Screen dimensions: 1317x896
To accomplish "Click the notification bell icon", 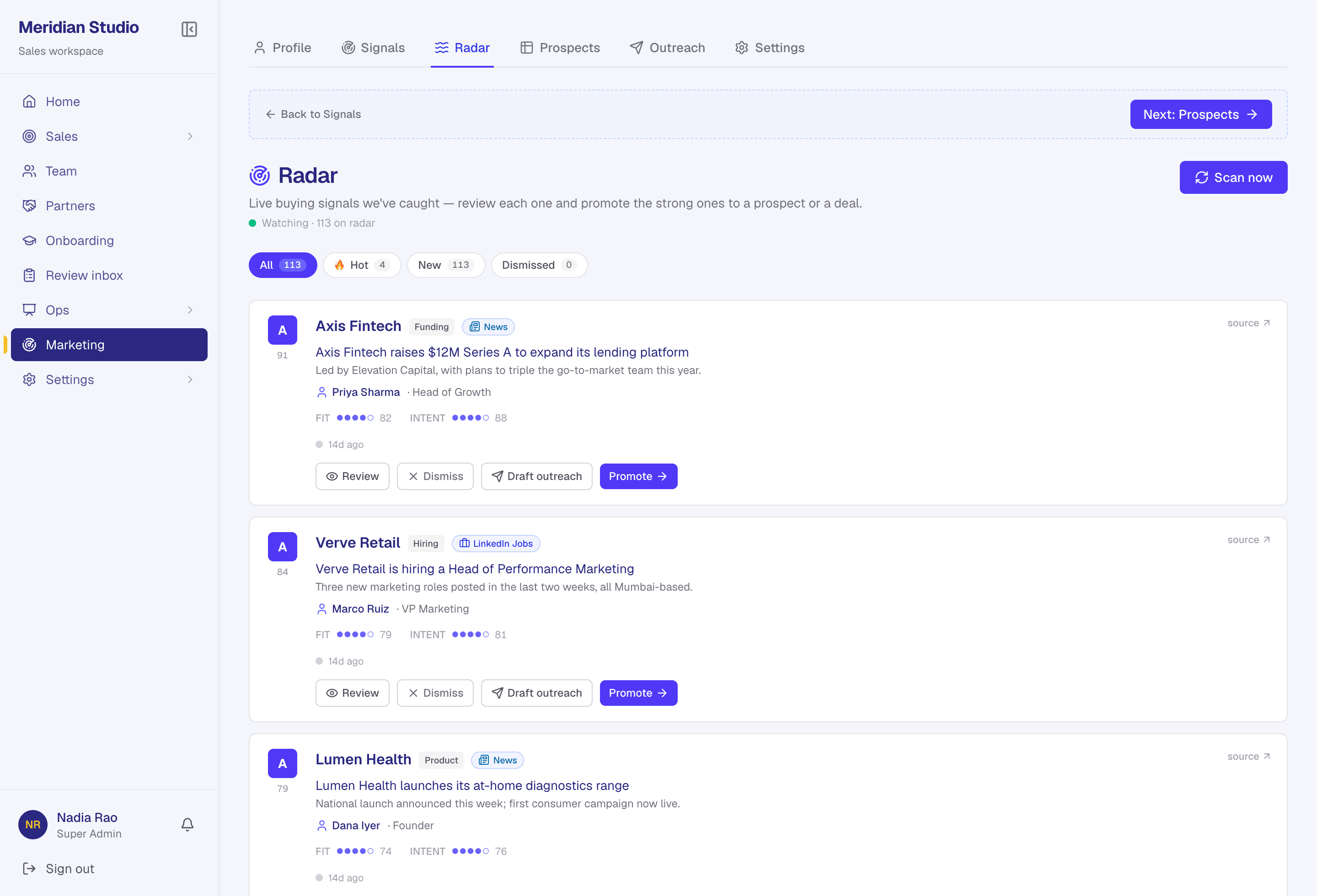I will point(187,824).
